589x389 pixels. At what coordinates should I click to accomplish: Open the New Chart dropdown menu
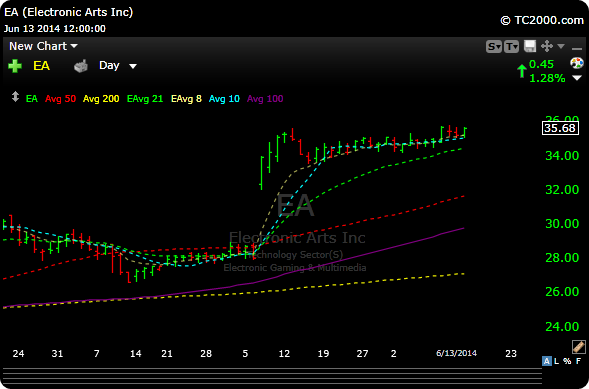(43, 46)
